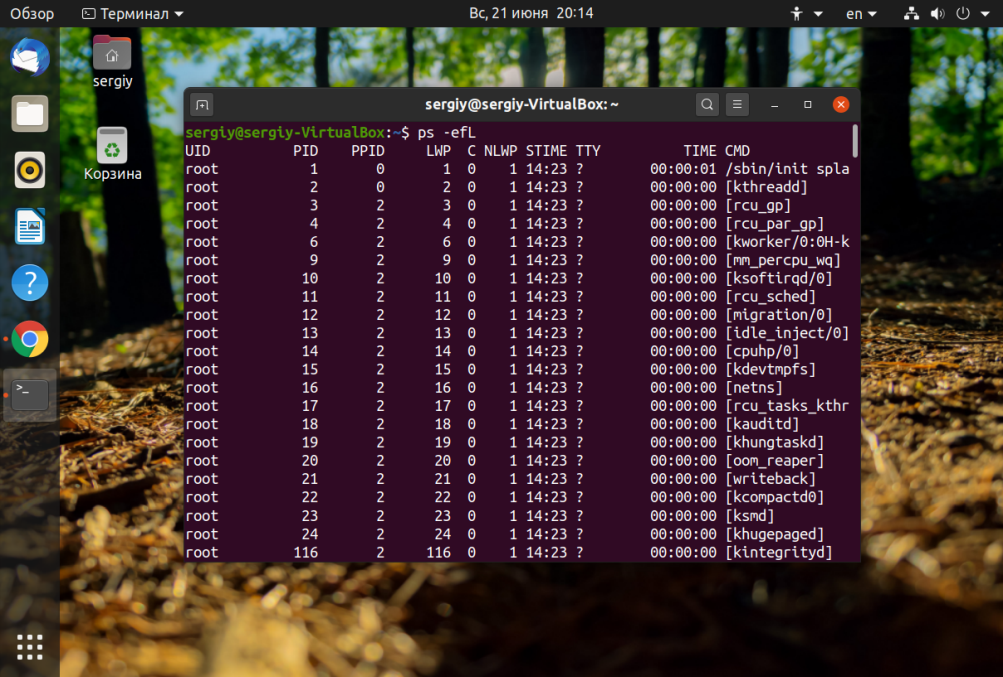
Task: Open the Терминал app menu
Action: (132, 13)
